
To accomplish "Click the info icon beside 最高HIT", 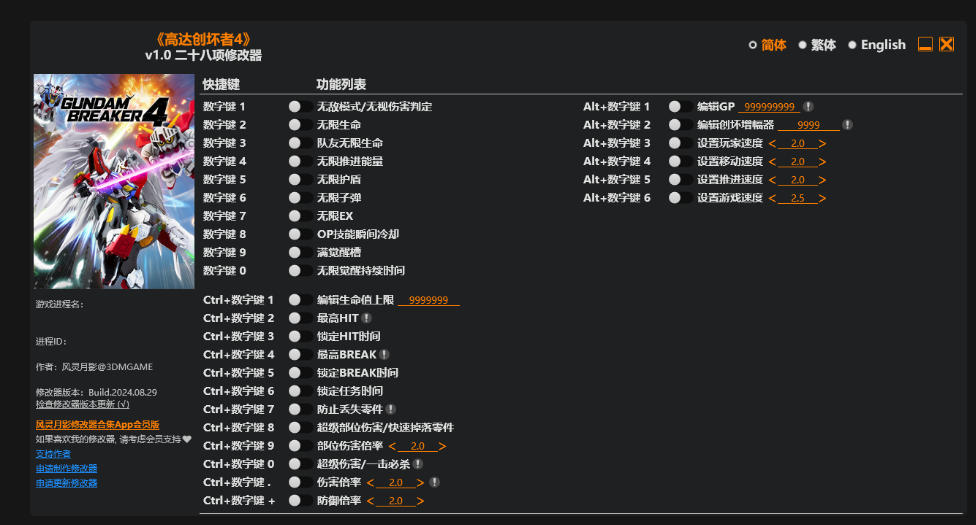I will coord(367,318).
